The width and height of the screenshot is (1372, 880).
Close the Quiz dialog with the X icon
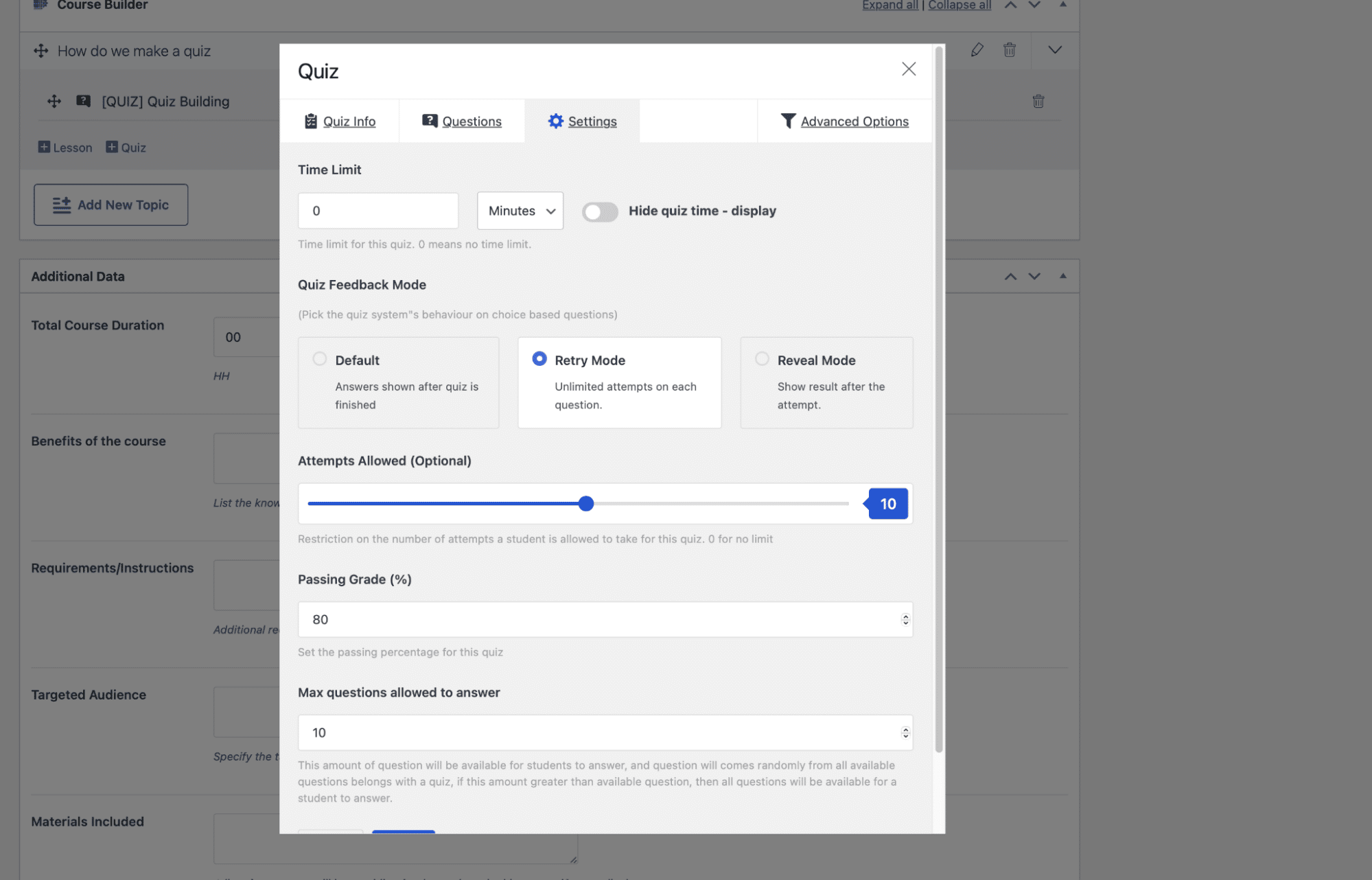(908, 69)
